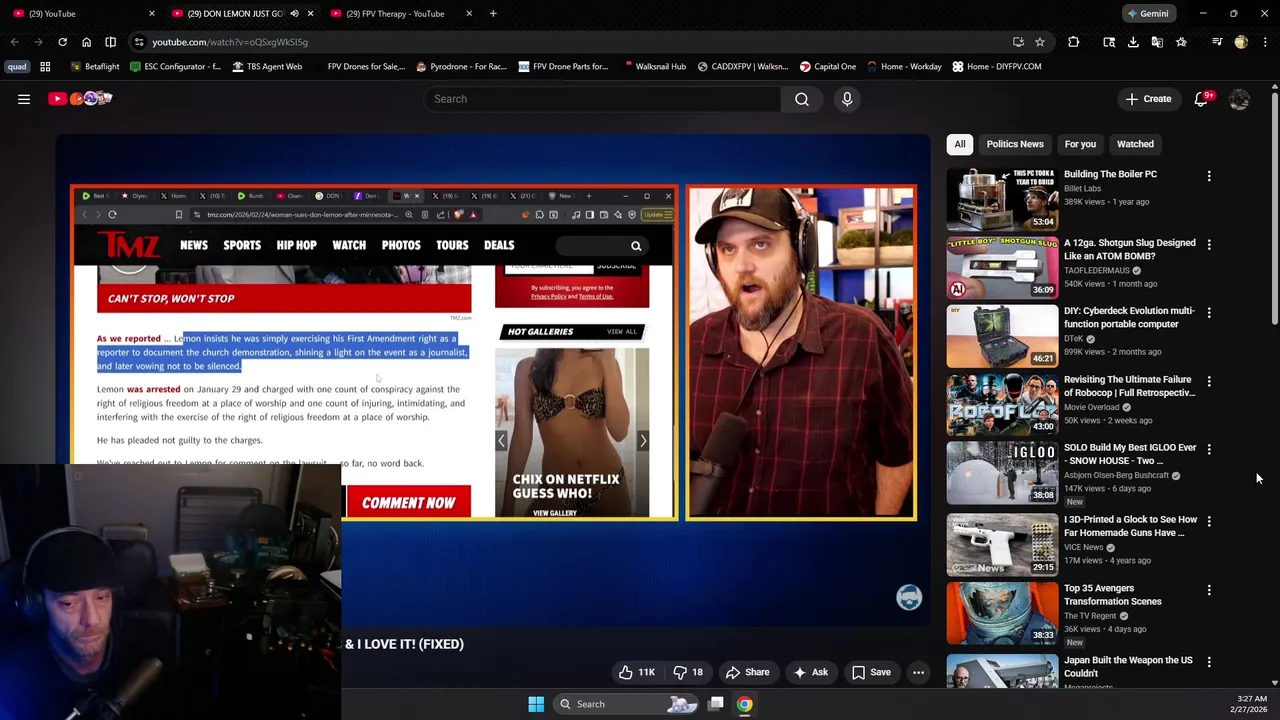The image size is (1280, 720).
Task: Open Home - Workday bookmark
Action: point(904,66)
